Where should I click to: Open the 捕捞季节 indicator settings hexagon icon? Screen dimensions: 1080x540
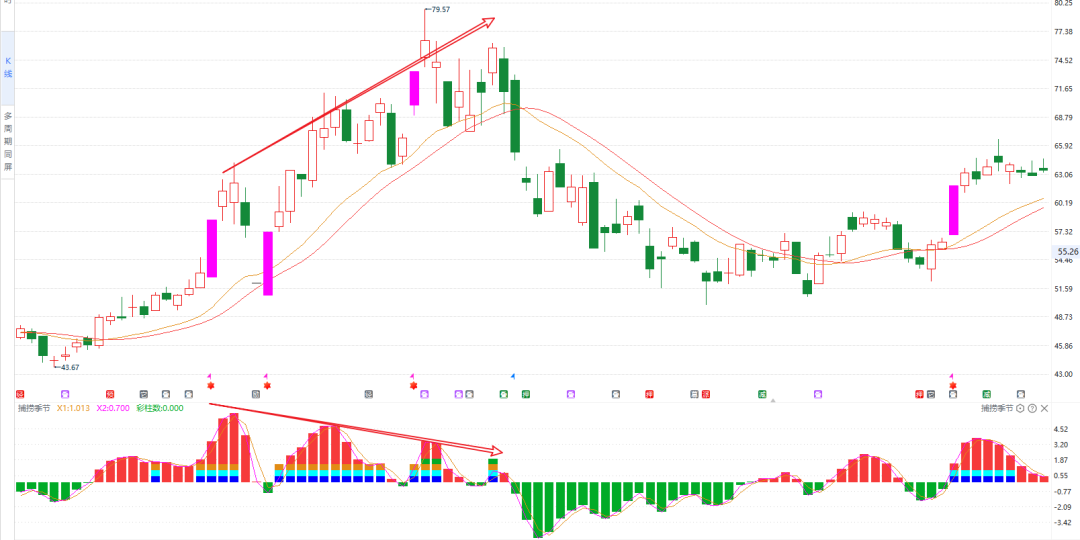click(x=1020, y=408)
